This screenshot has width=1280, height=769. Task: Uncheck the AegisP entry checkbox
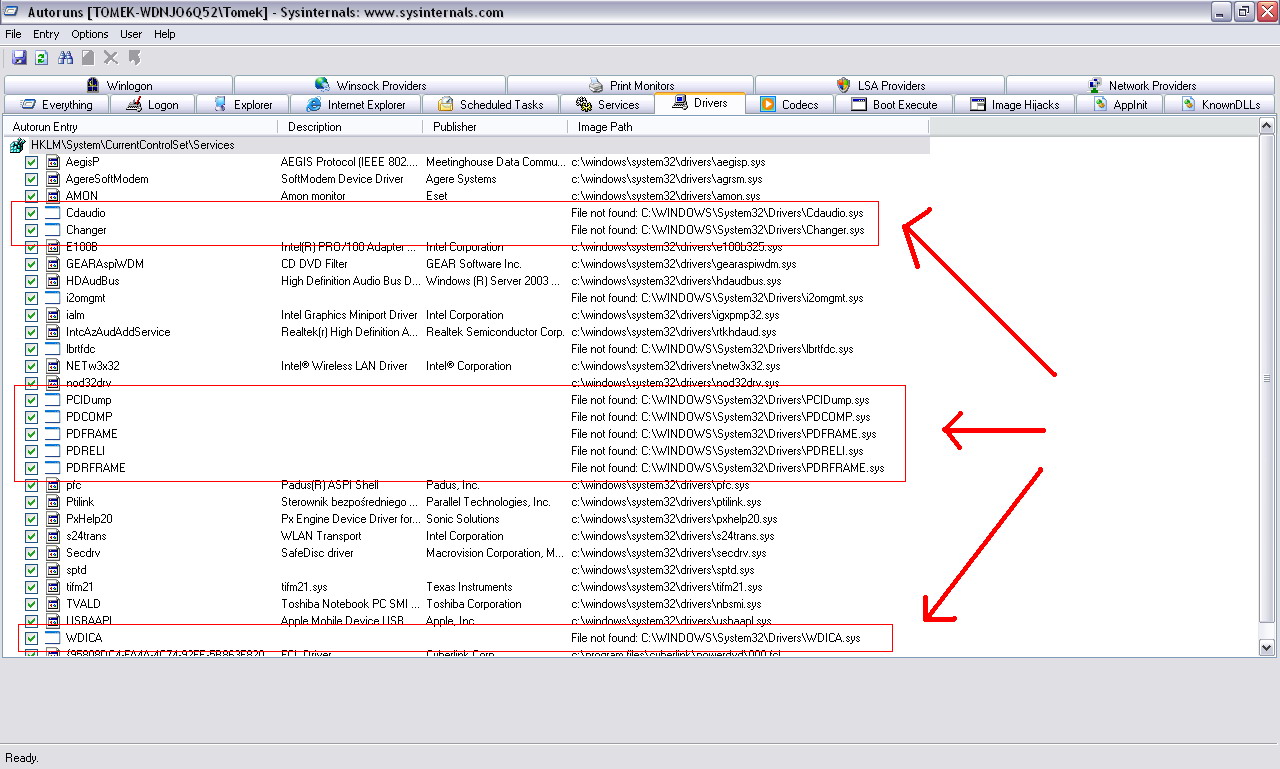[32, 162]
